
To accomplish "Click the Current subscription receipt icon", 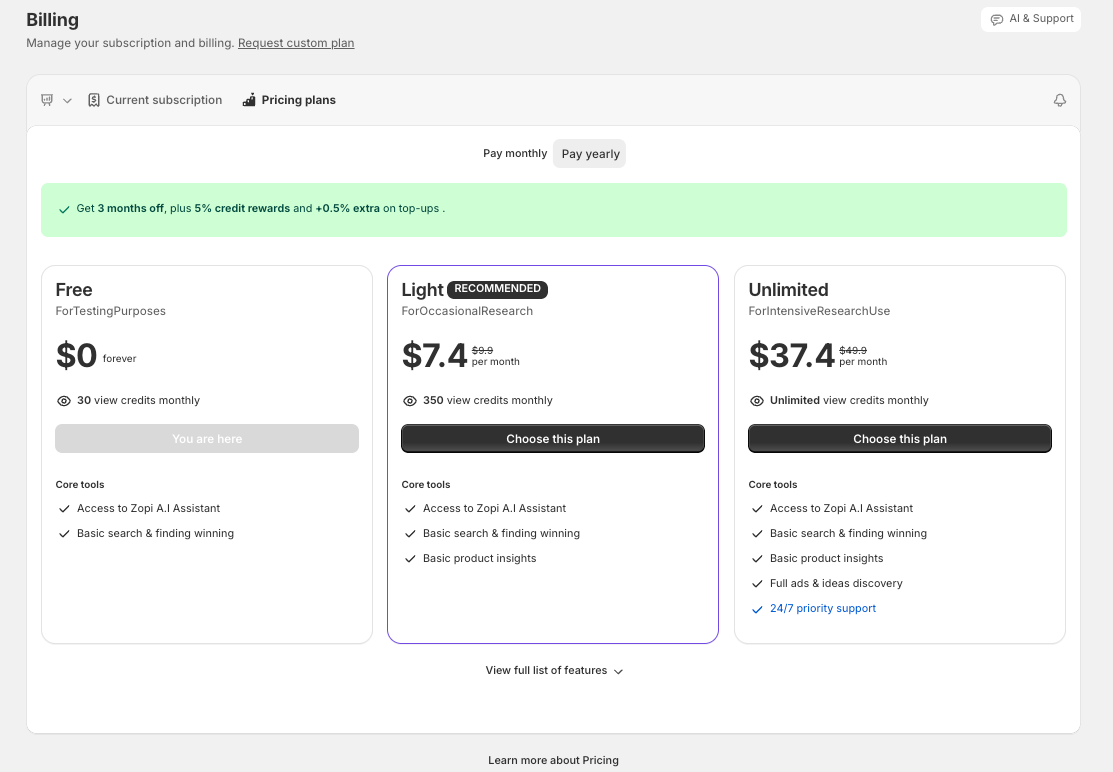I will click(x=94, y=100).
